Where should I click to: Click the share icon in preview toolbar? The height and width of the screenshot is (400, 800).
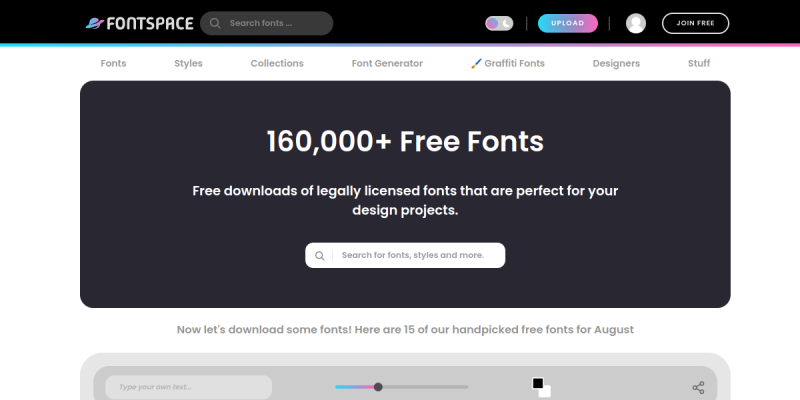click(698, 387)
